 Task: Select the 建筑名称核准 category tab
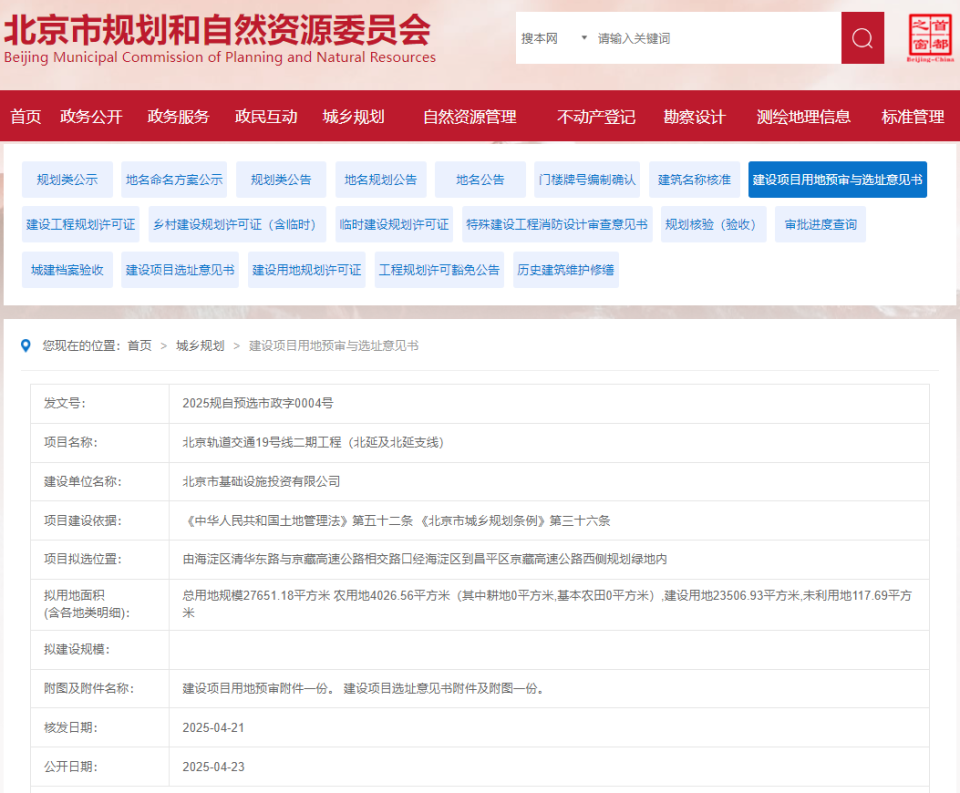(694, 179)
